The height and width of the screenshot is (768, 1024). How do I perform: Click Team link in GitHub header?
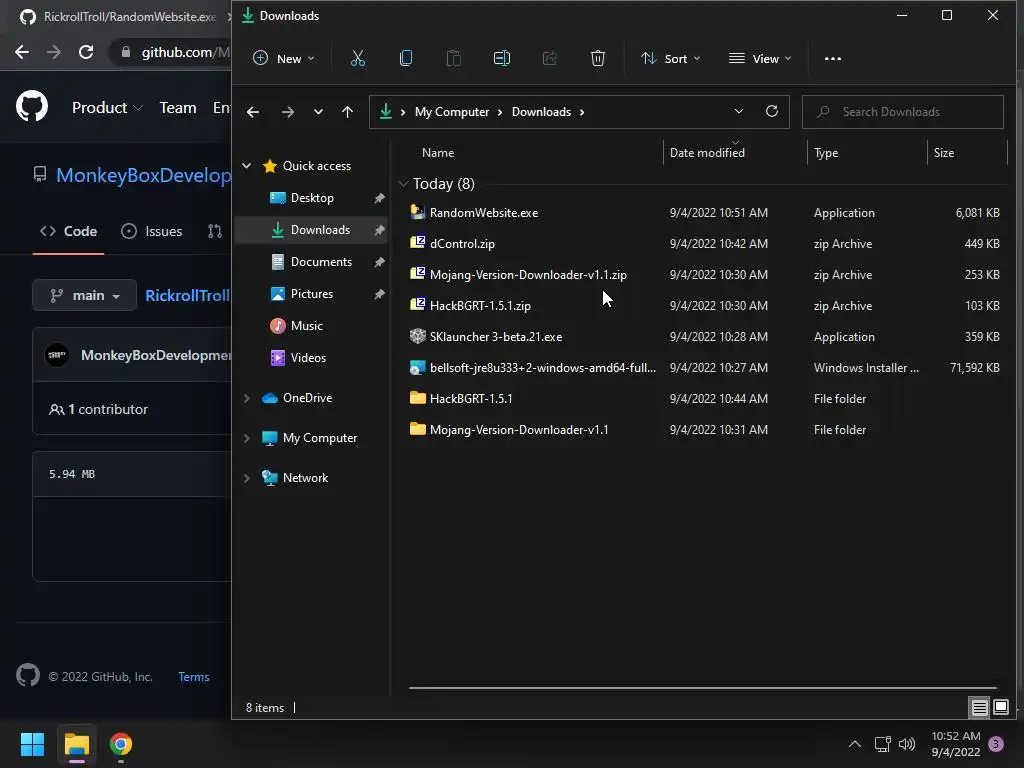pos(178,108)
